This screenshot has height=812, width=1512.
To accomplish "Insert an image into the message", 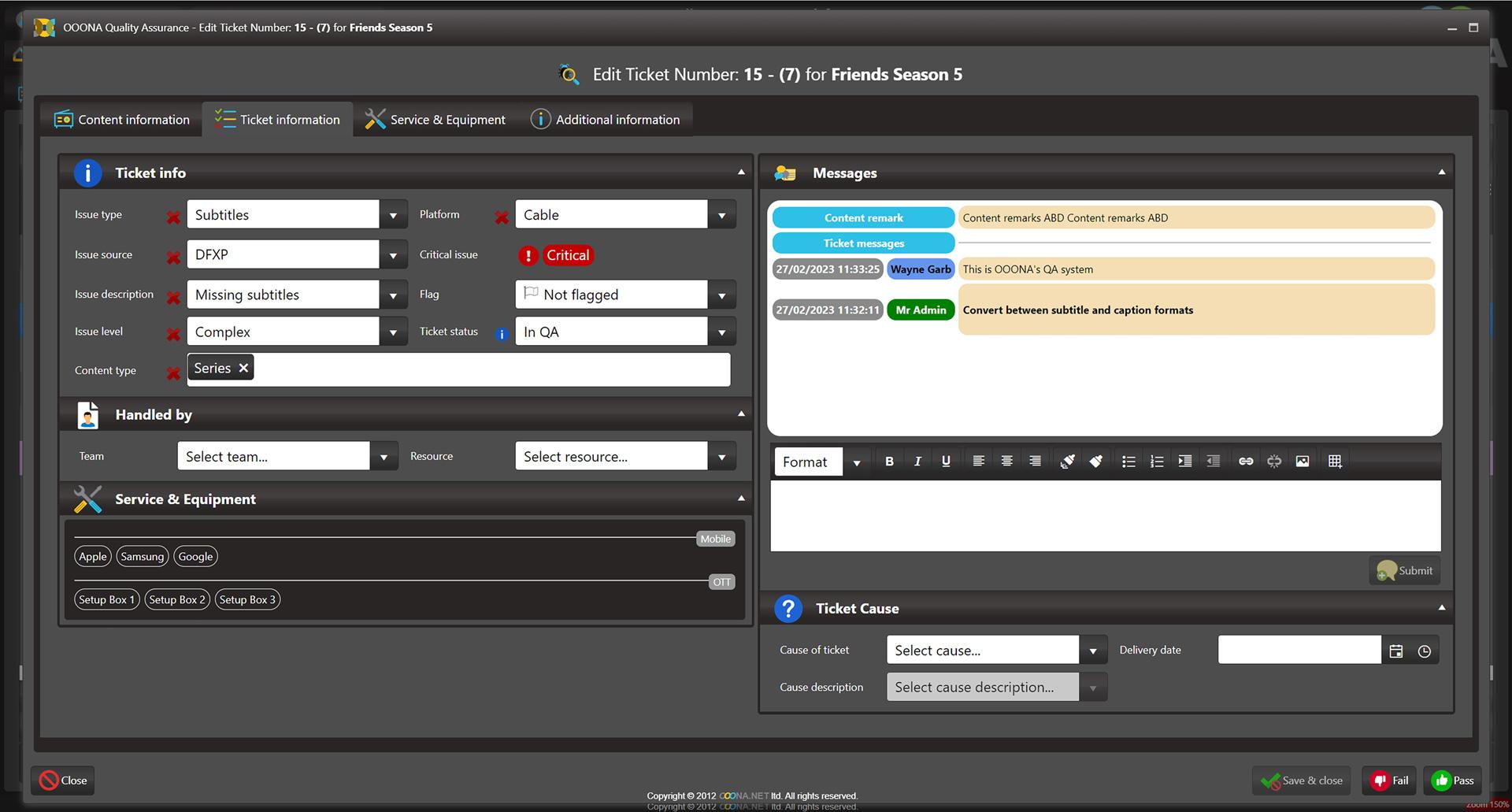I will tap(1302, 461).
